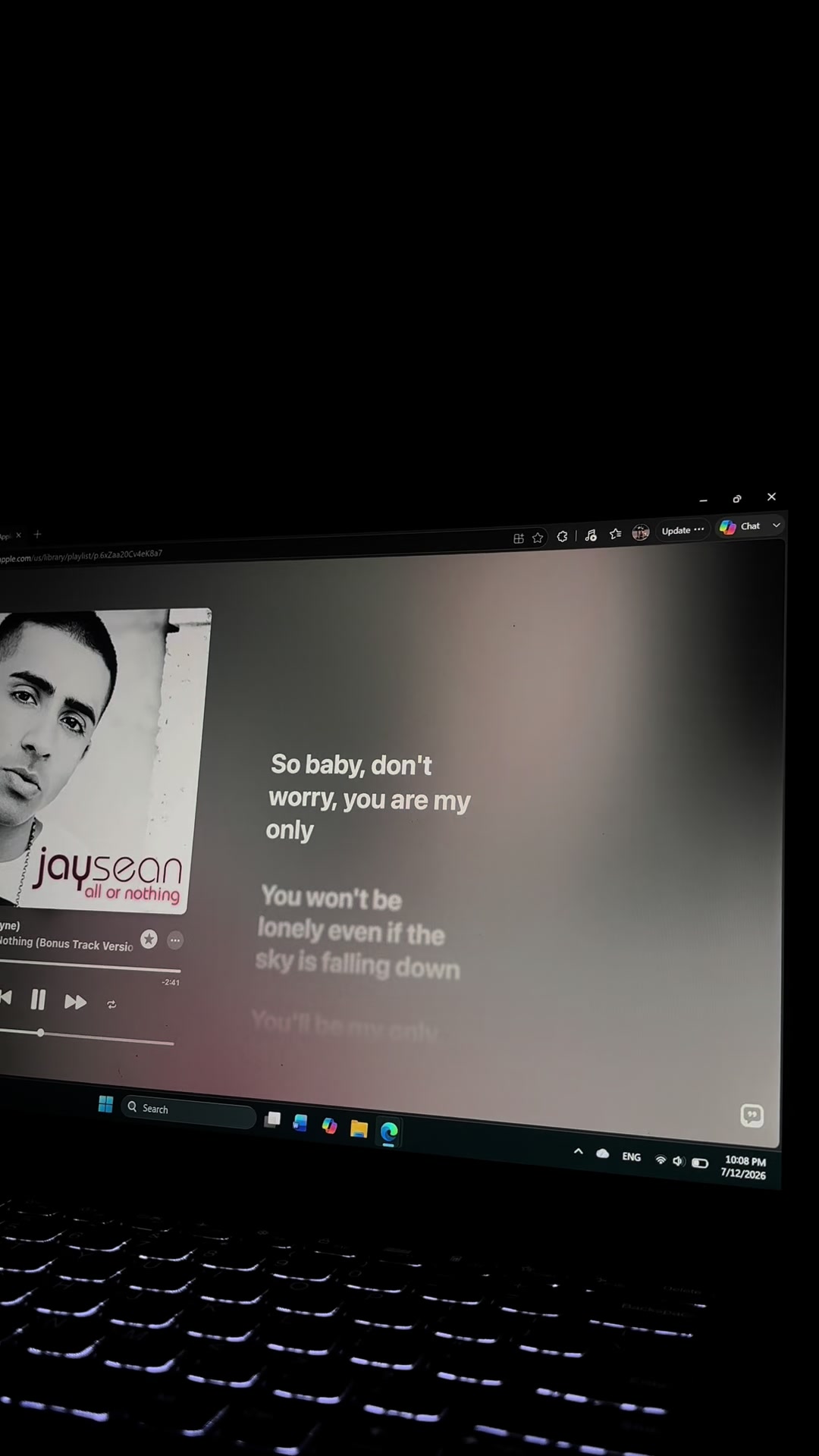The height and width of the screenshot is (1456, 819).
Task: Open Task View on the taskbar
Action: 272,1119
